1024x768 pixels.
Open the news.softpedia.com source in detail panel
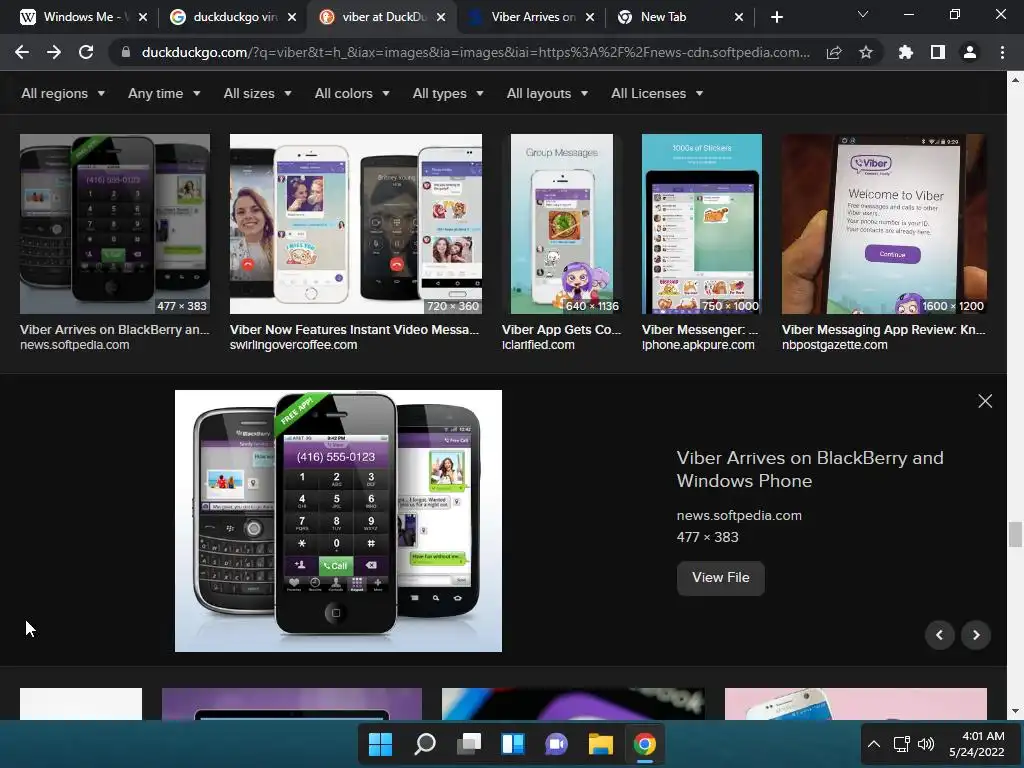[739, 515]
